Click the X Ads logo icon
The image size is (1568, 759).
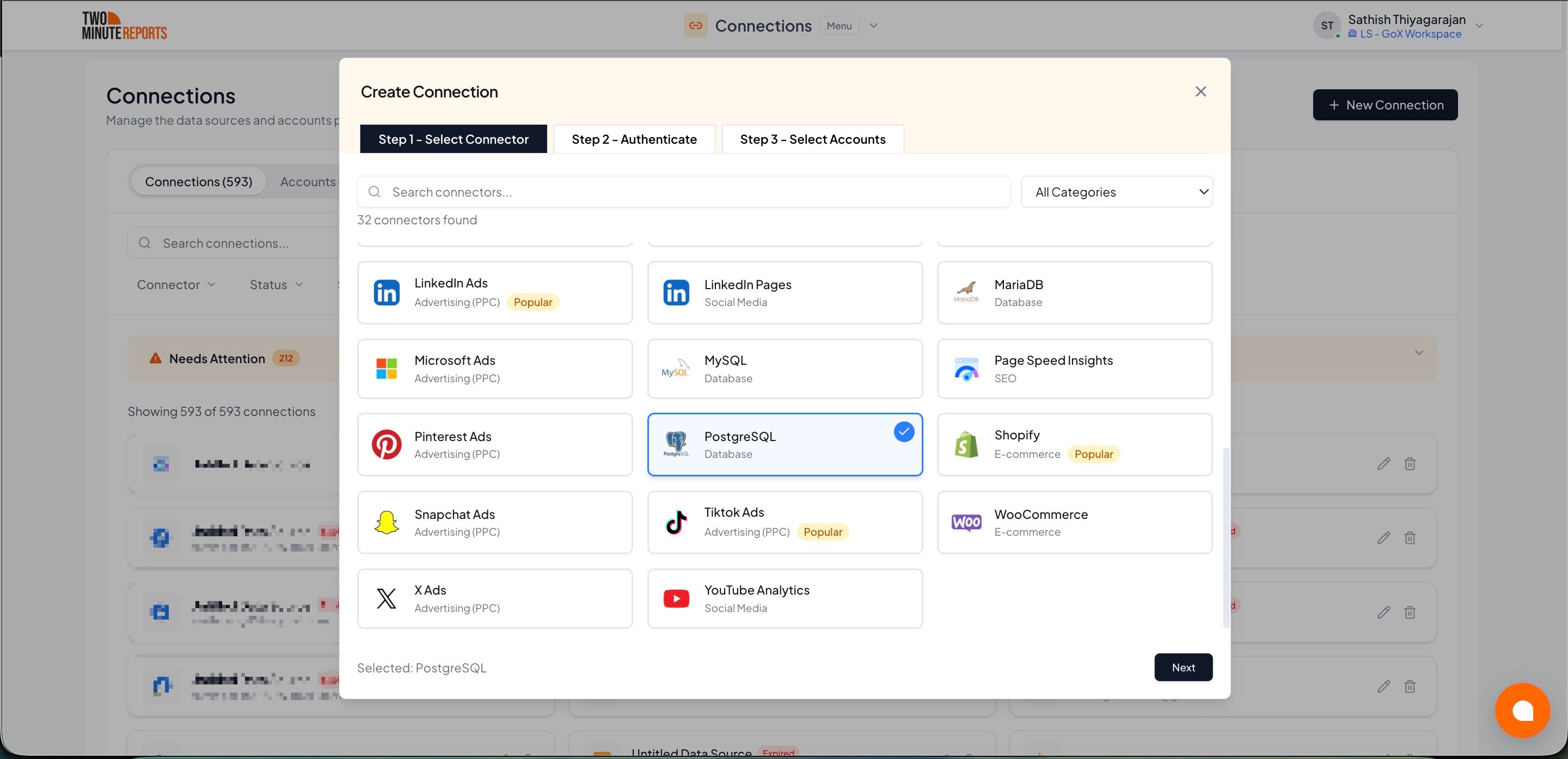pos(387,598)
